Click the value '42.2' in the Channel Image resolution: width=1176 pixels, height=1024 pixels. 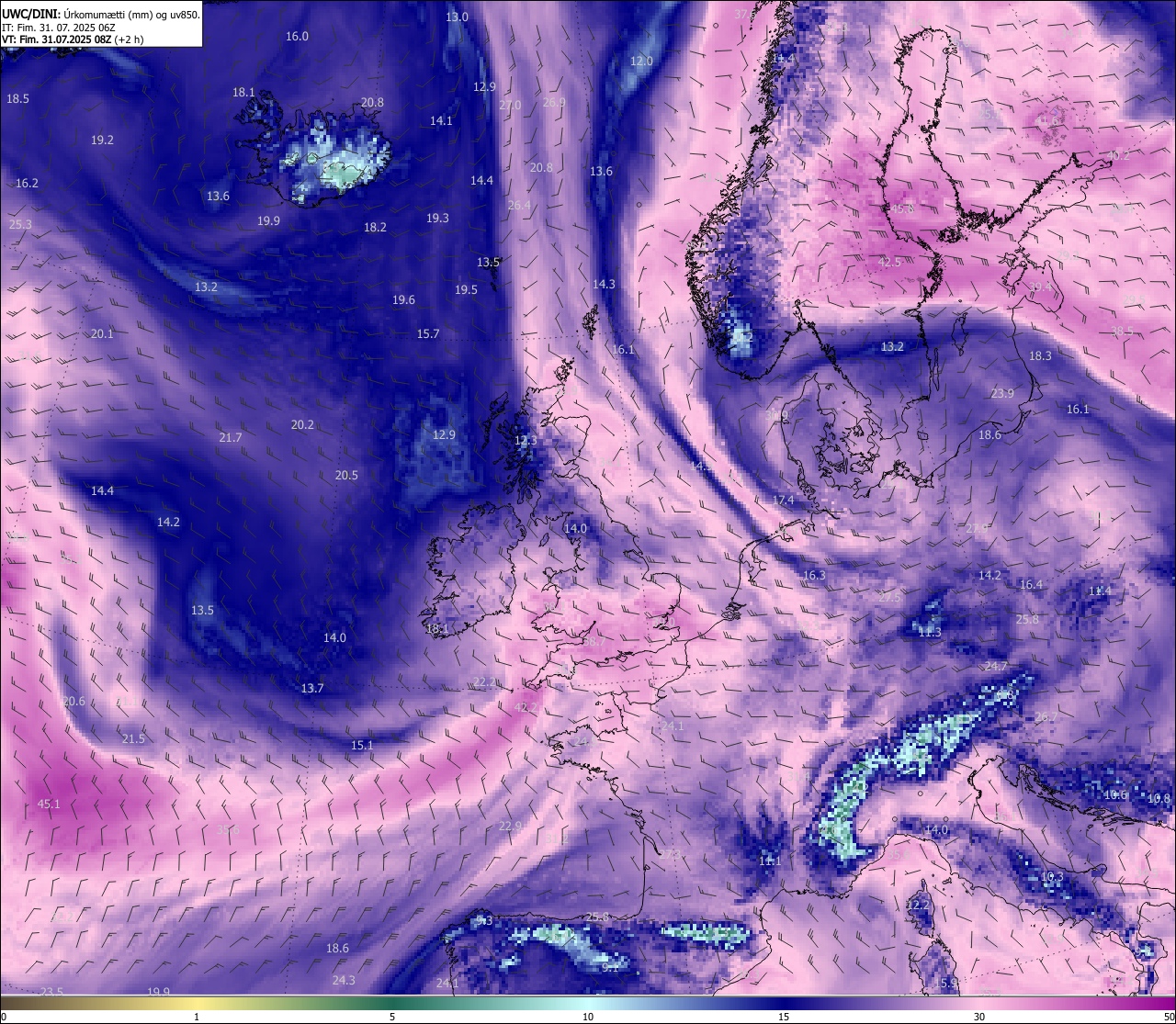526,707
